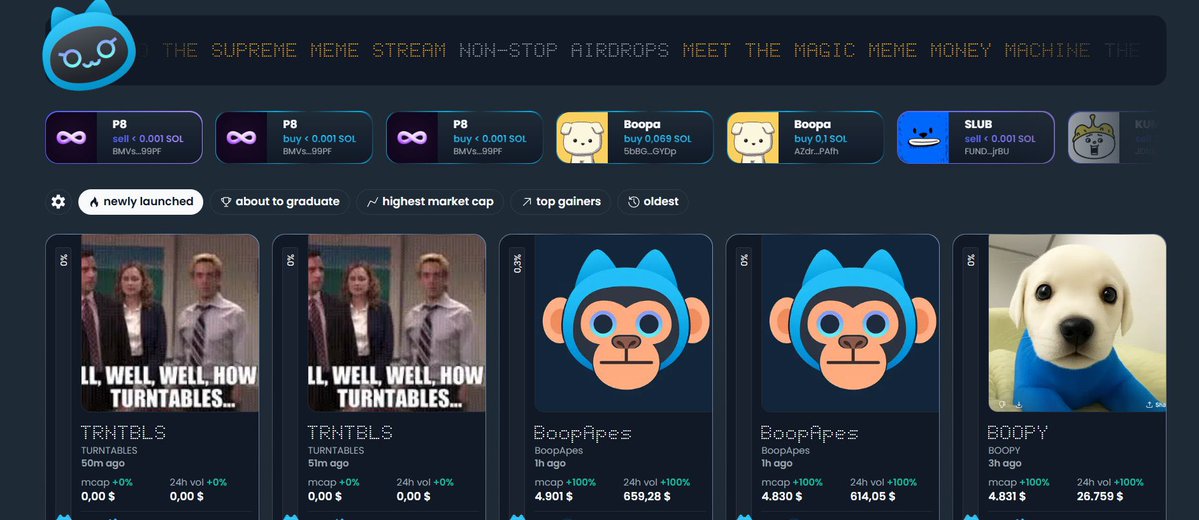
Task: Click the 24h vol value 659,28 $
Action: [647, 496]
